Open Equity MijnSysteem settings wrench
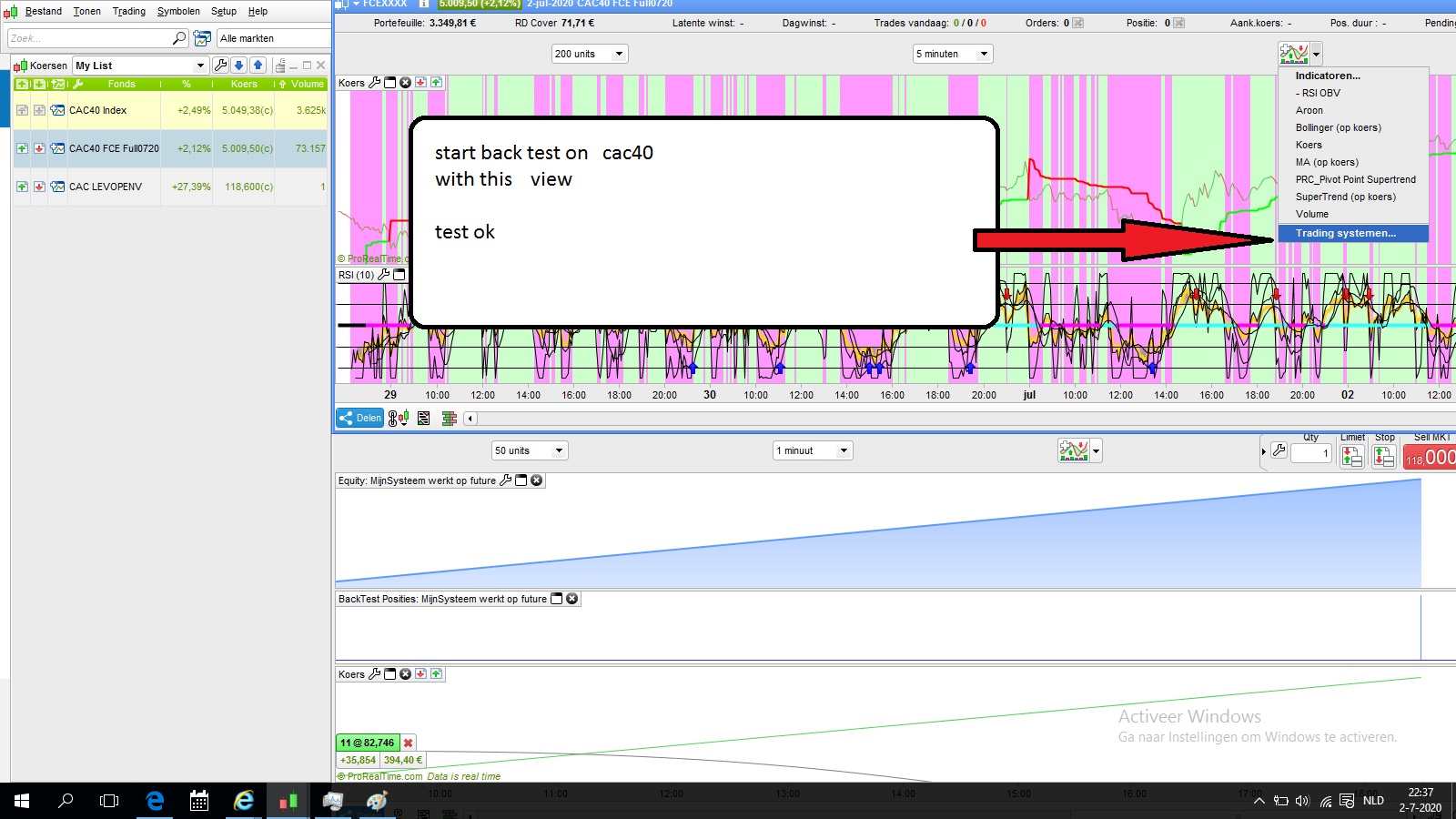The image size is (1456, 819). (506, 480)
